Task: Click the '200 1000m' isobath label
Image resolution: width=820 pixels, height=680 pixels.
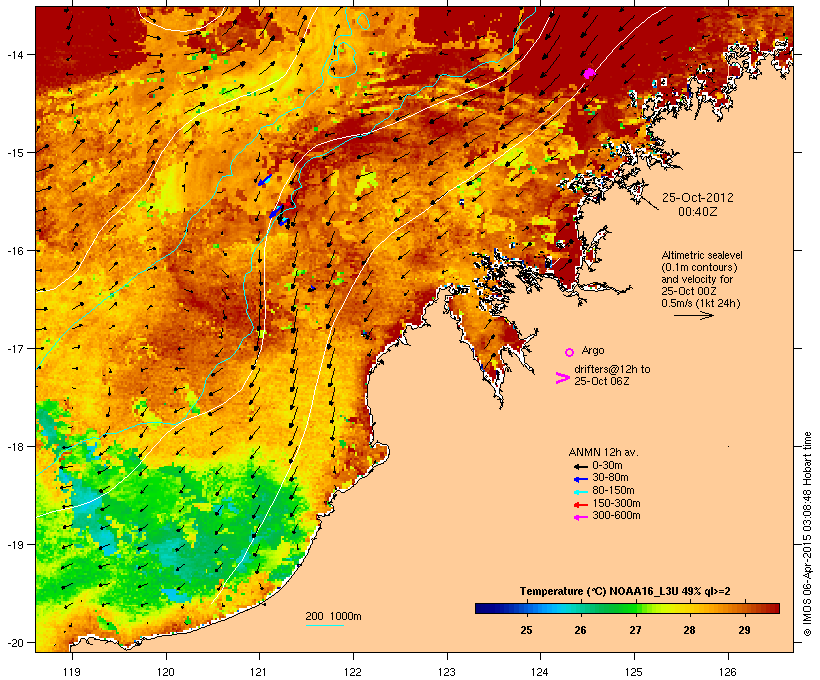Action: tap(333, 616)
